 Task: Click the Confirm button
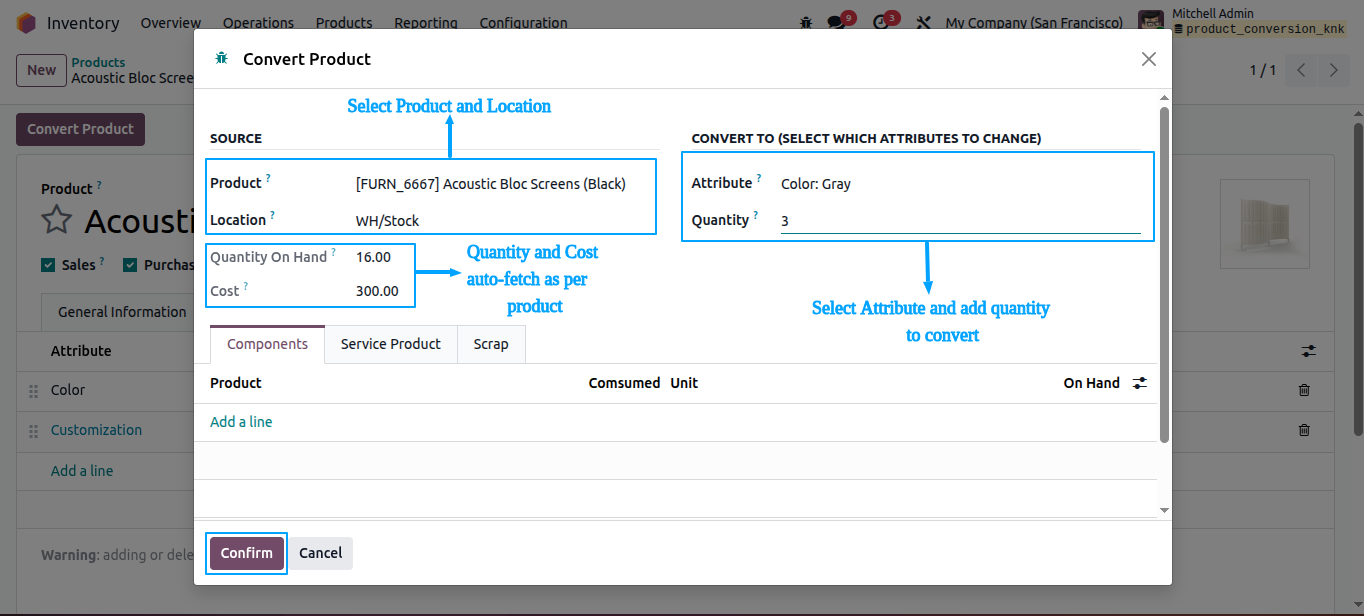(x=247, y=553)
